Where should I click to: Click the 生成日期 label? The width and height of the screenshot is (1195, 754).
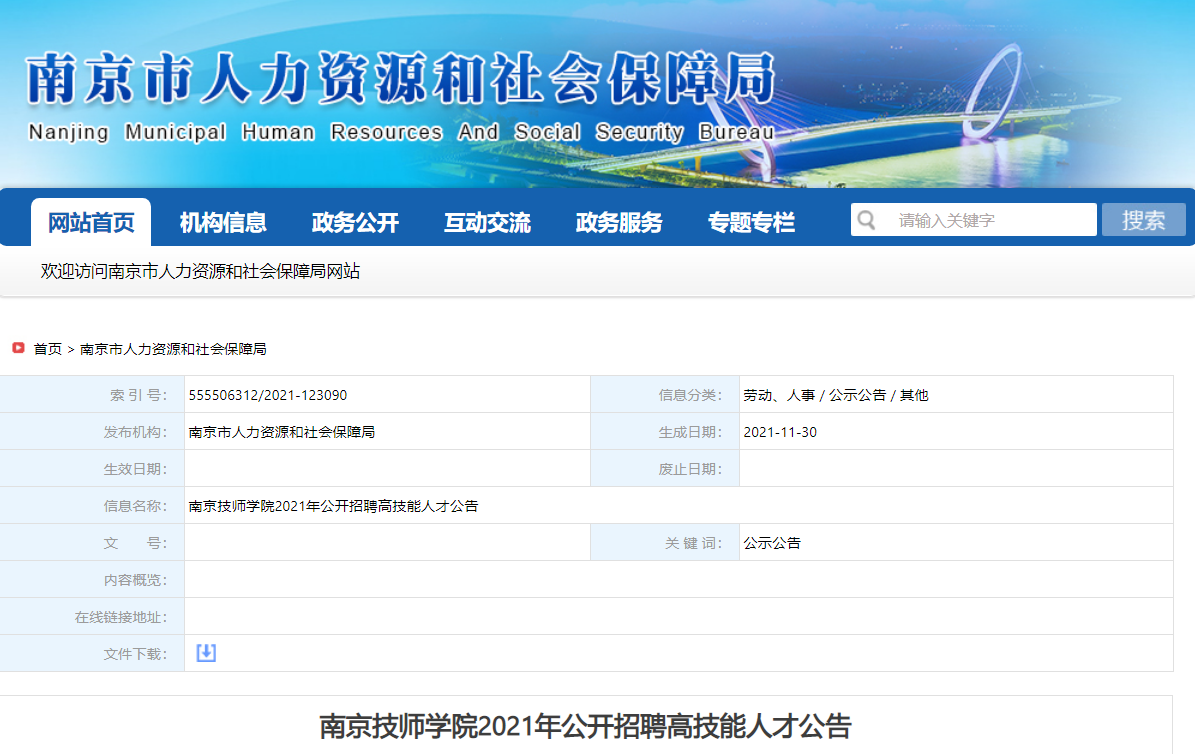690,432
